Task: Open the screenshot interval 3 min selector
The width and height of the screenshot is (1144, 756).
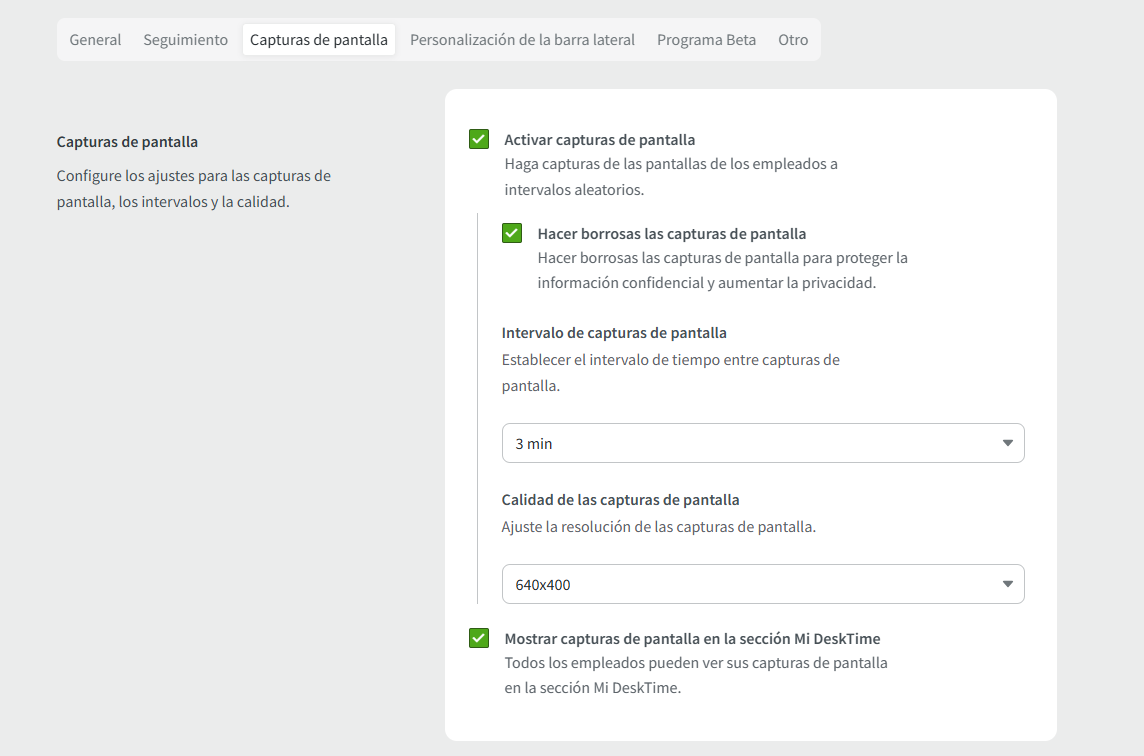Action: 750,443
